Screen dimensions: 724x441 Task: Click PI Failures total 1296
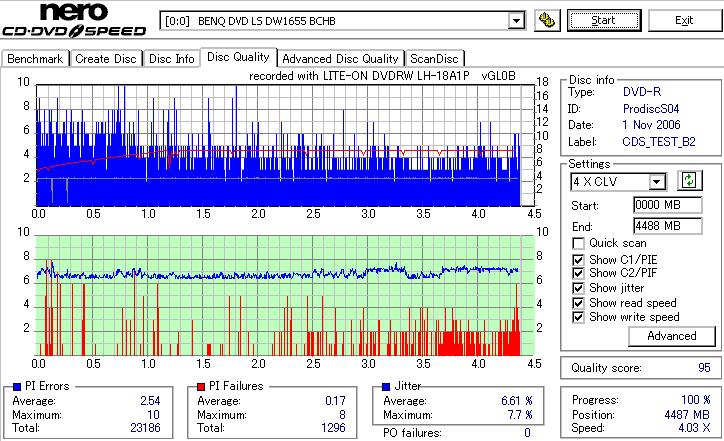pyautogui.click(x=333, y=428)
